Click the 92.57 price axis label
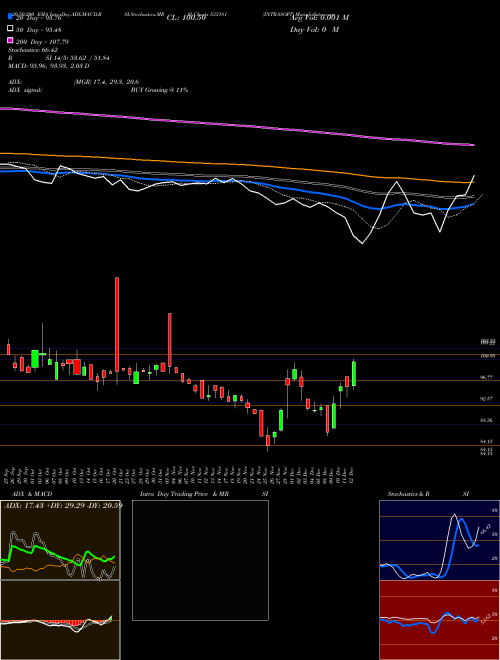500x660 pixels. pyautogui.click(x=487, y=398)
